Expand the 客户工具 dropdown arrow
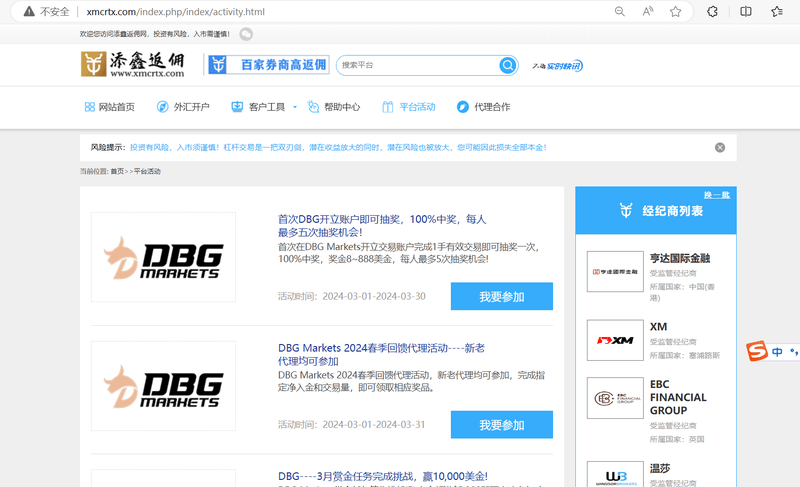Image resolution: width=800 pixels, height=487 pixels. 295,107
